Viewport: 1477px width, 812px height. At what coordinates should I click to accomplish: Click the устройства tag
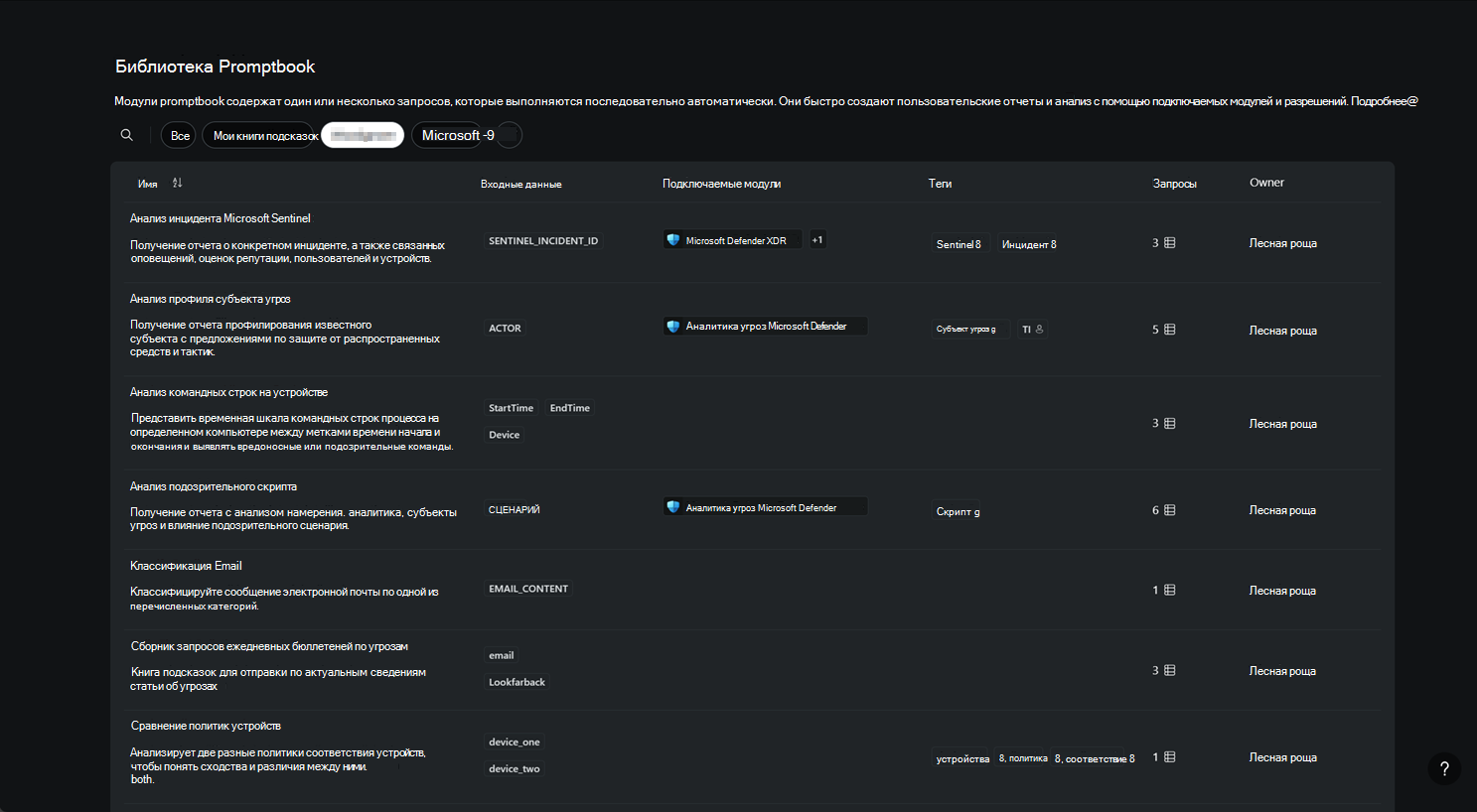coord(962,758)
